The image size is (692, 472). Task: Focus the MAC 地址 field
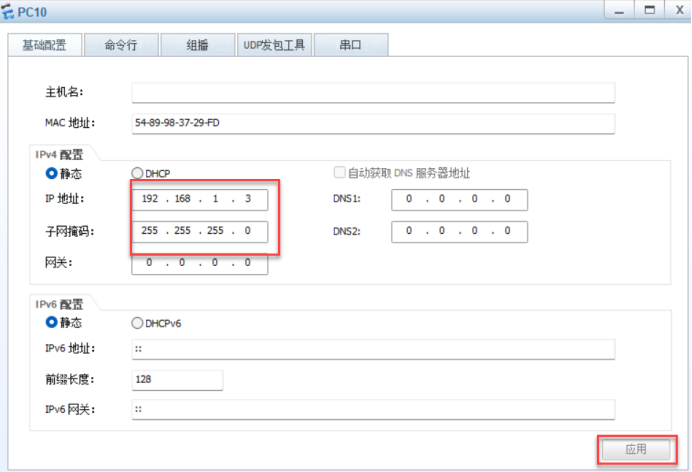click(372, 123)
